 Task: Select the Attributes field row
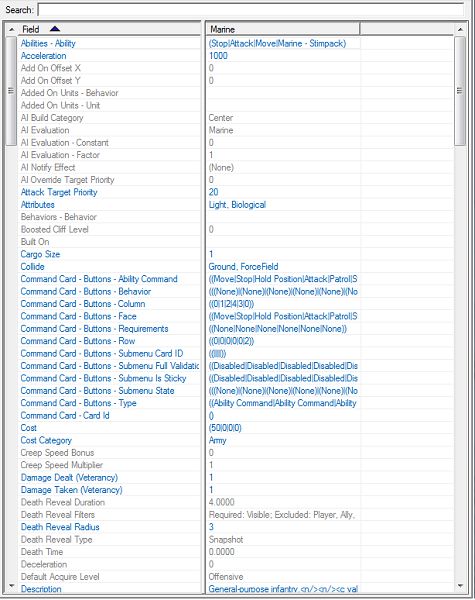pos(109,205)
